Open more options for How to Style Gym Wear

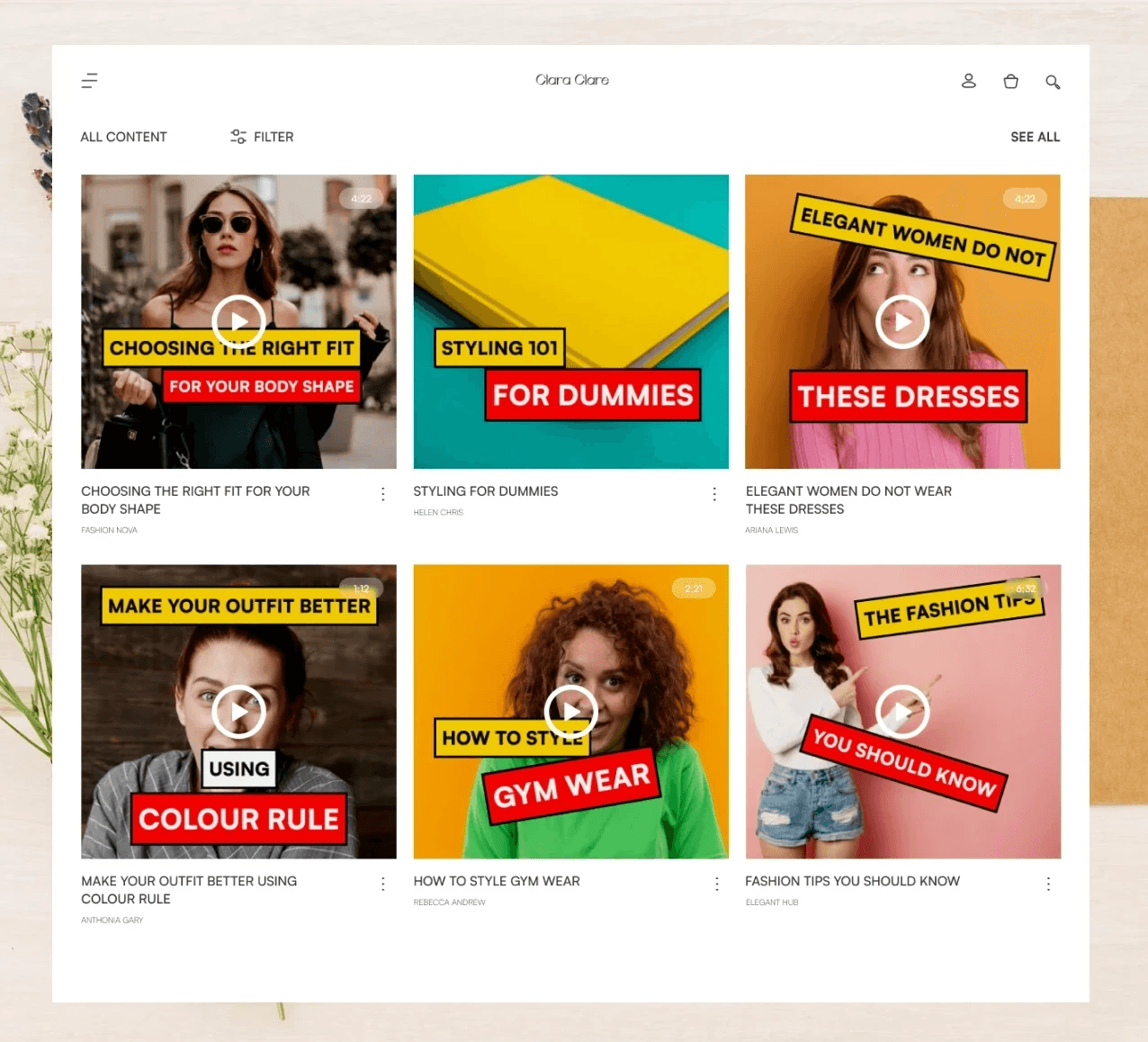pos(716,884)
